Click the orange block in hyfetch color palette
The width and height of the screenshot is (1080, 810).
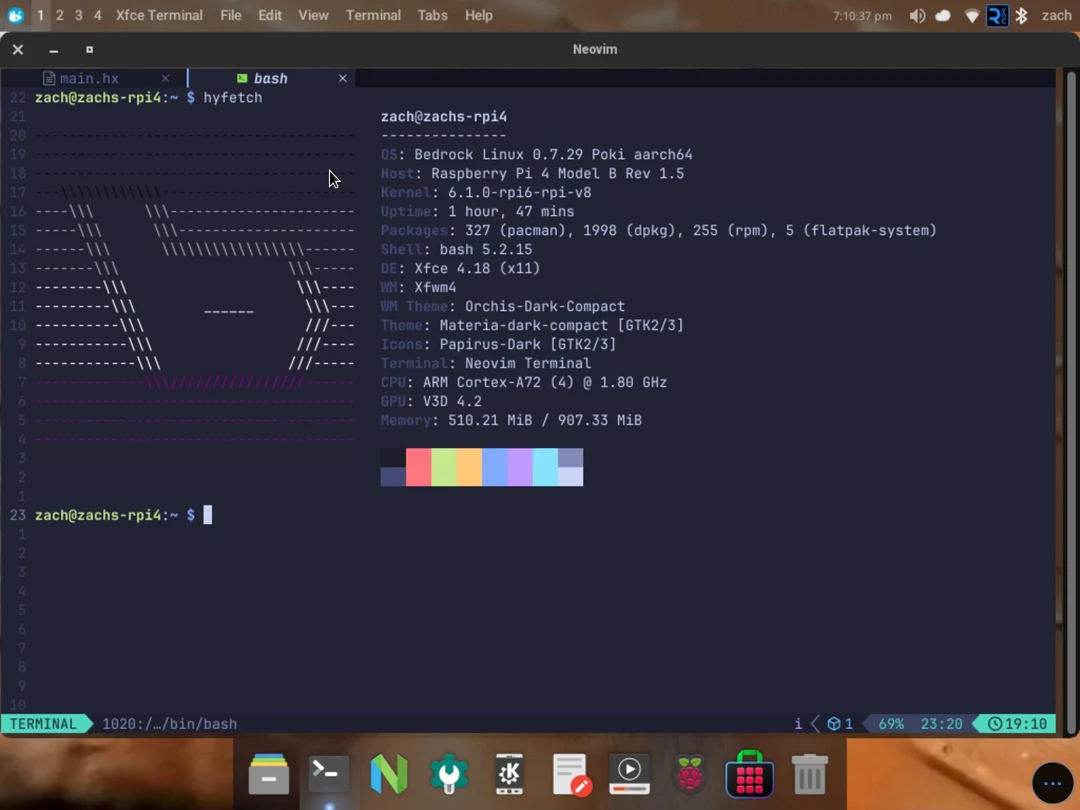(x=468, y=467)
